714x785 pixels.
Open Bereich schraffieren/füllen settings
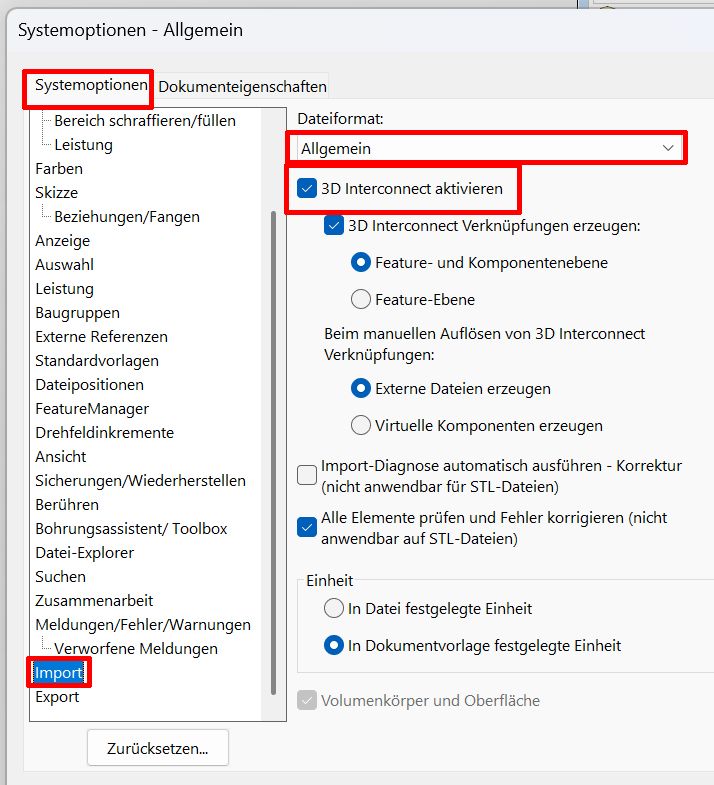coord(145,121)
